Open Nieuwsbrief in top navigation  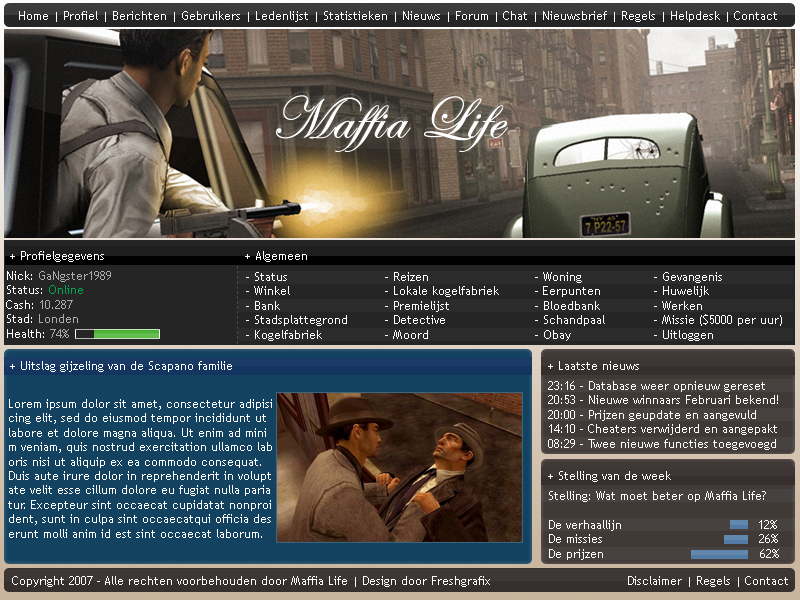click(574, 16)
